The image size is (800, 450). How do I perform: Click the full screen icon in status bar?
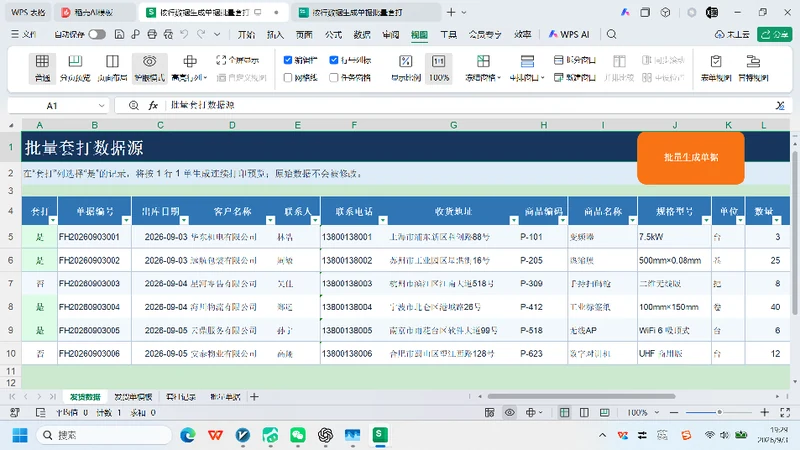click(785, 412)
